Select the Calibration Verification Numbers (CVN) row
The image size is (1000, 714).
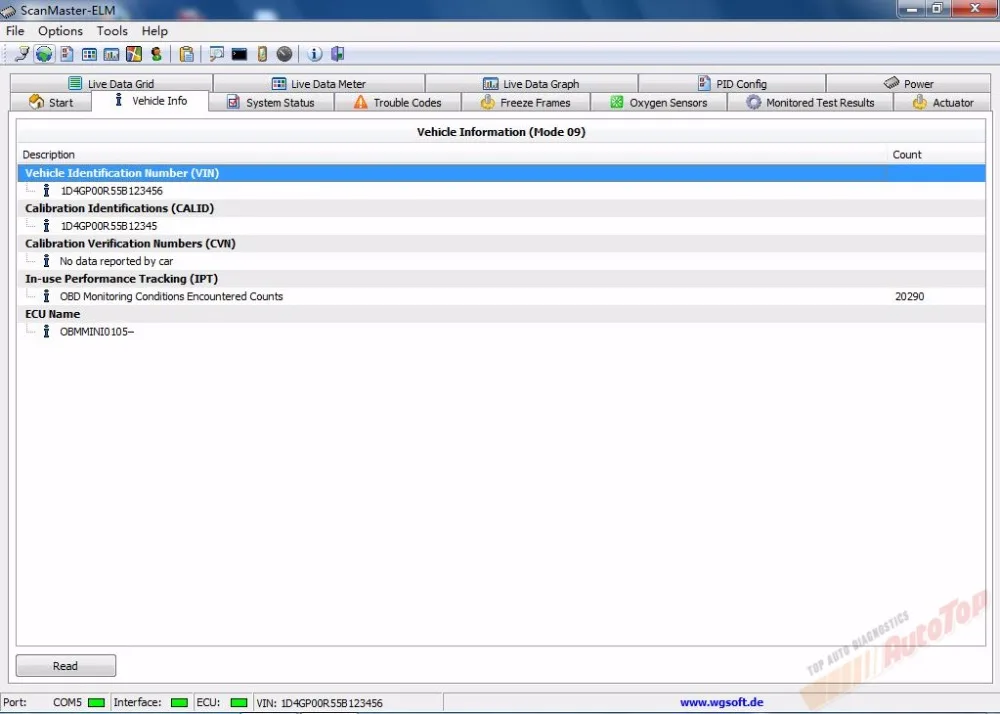coord(501,244)
